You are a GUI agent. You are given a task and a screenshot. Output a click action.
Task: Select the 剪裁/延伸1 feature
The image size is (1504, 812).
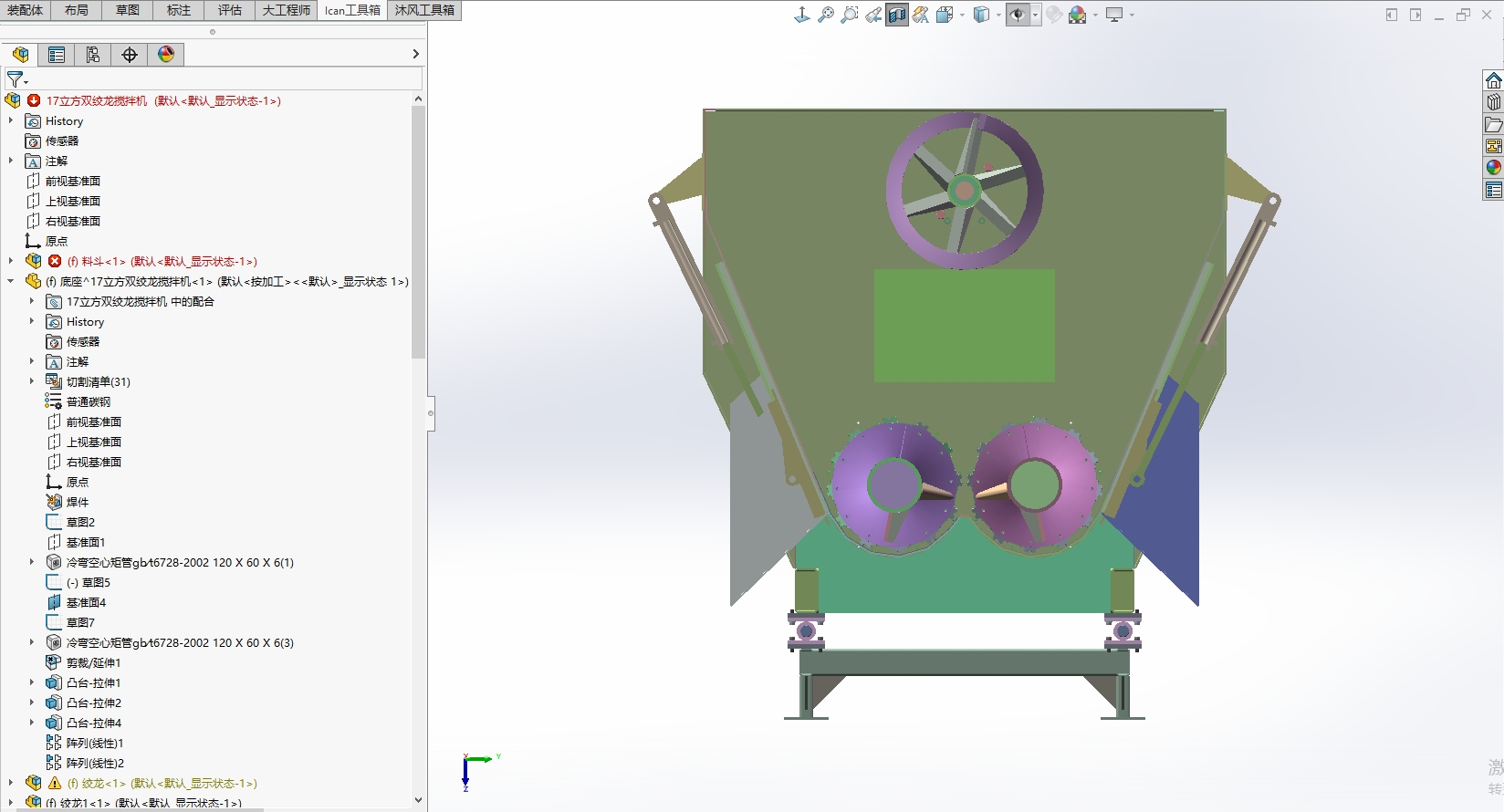(x=93, y=662)
